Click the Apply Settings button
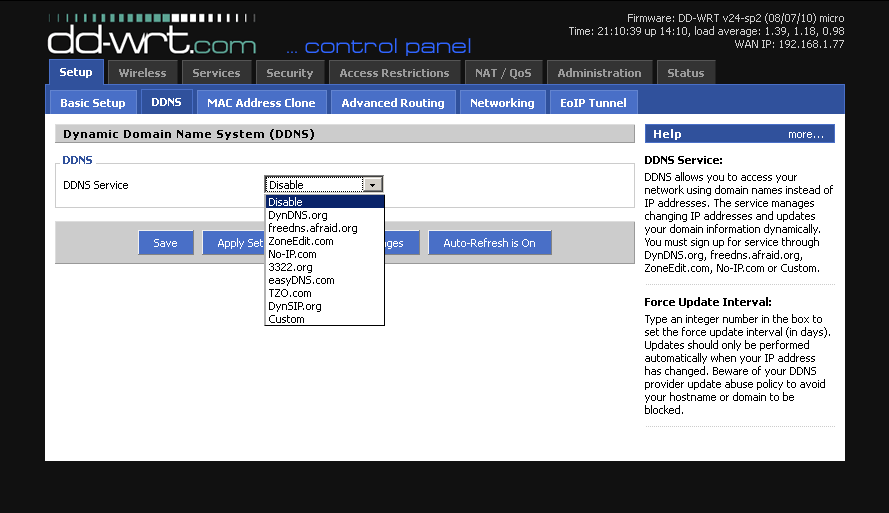 point(234,243)
